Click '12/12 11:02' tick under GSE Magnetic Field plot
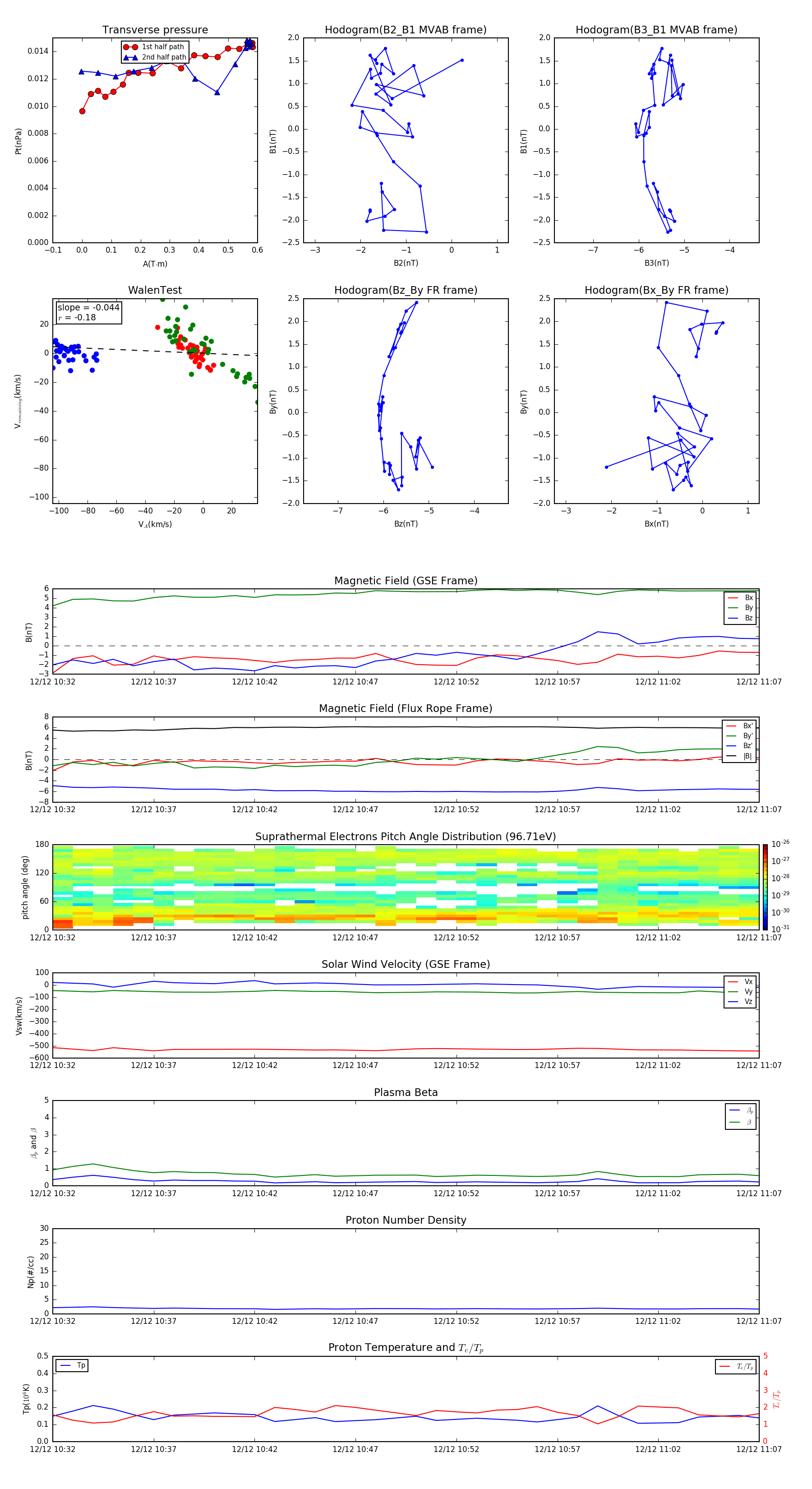This screenshot has height=1489, width=812. tap(658, 681)
